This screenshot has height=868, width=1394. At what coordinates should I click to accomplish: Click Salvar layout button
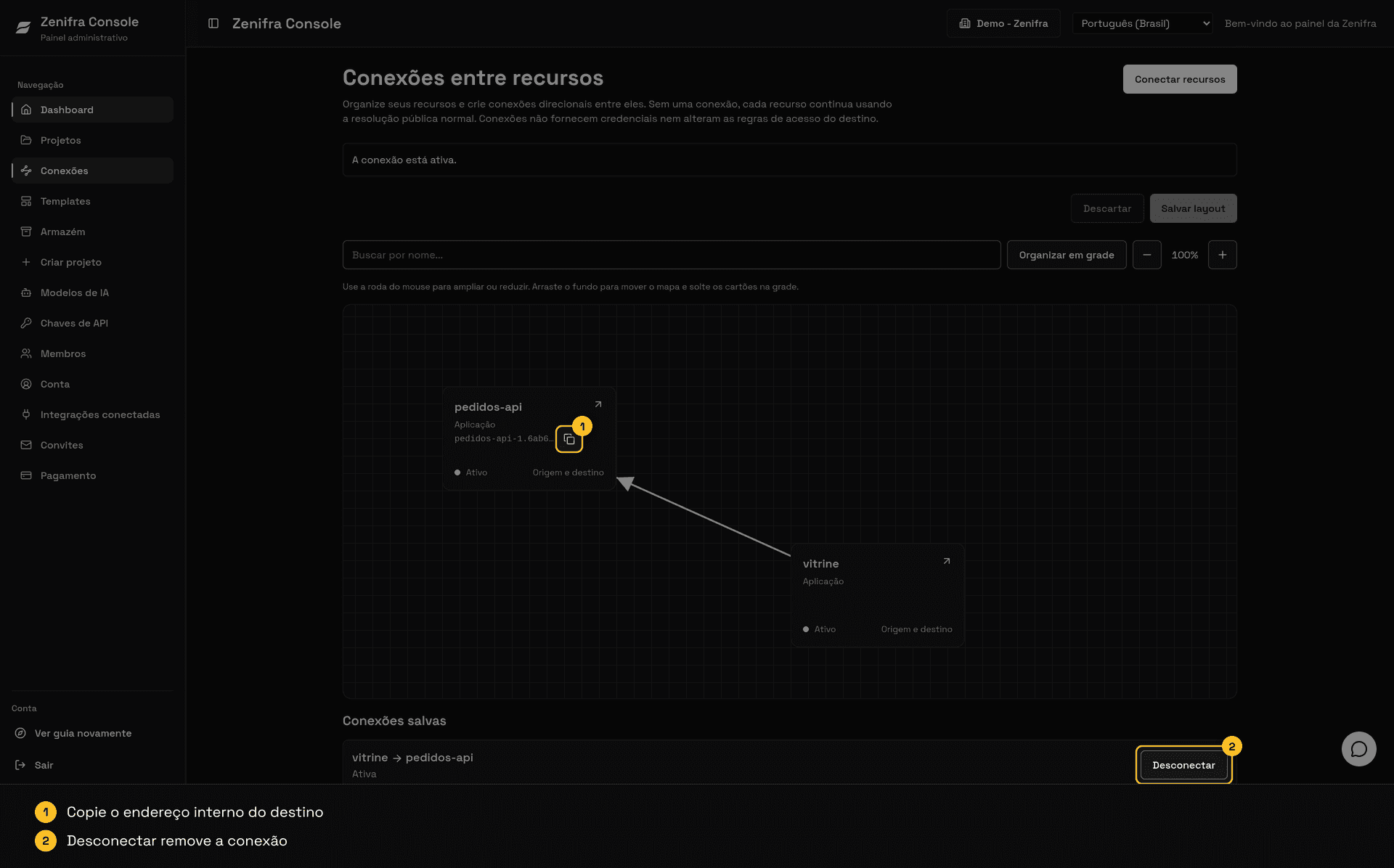click(x=1193, y=208)
